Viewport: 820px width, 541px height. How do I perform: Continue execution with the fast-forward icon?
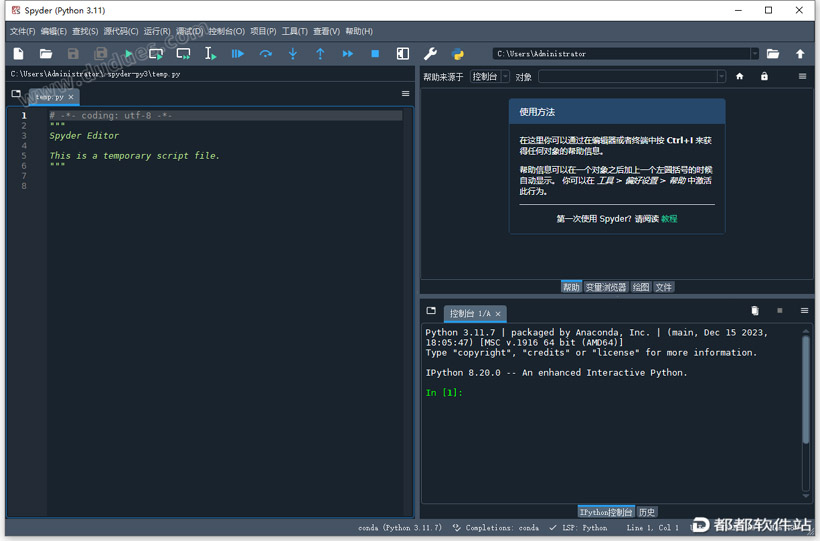[x=347, y=53]
